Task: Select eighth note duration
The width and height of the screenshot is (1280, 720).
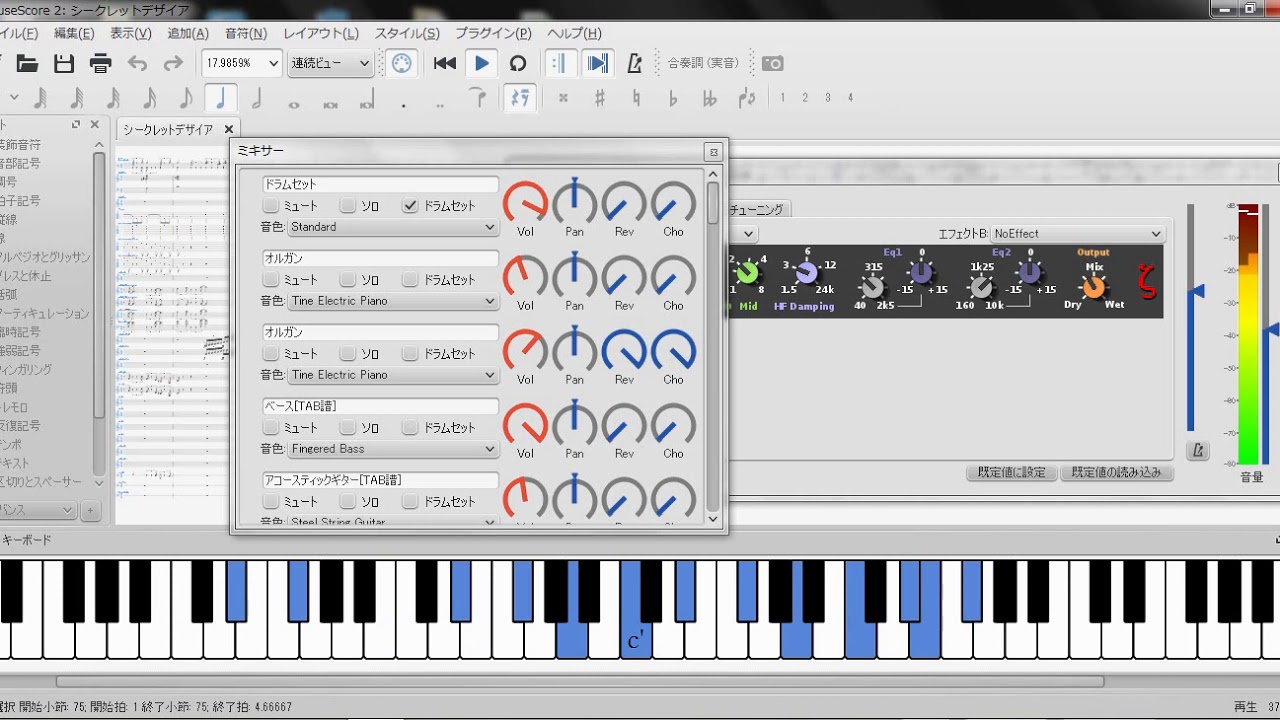Action: 185,98
